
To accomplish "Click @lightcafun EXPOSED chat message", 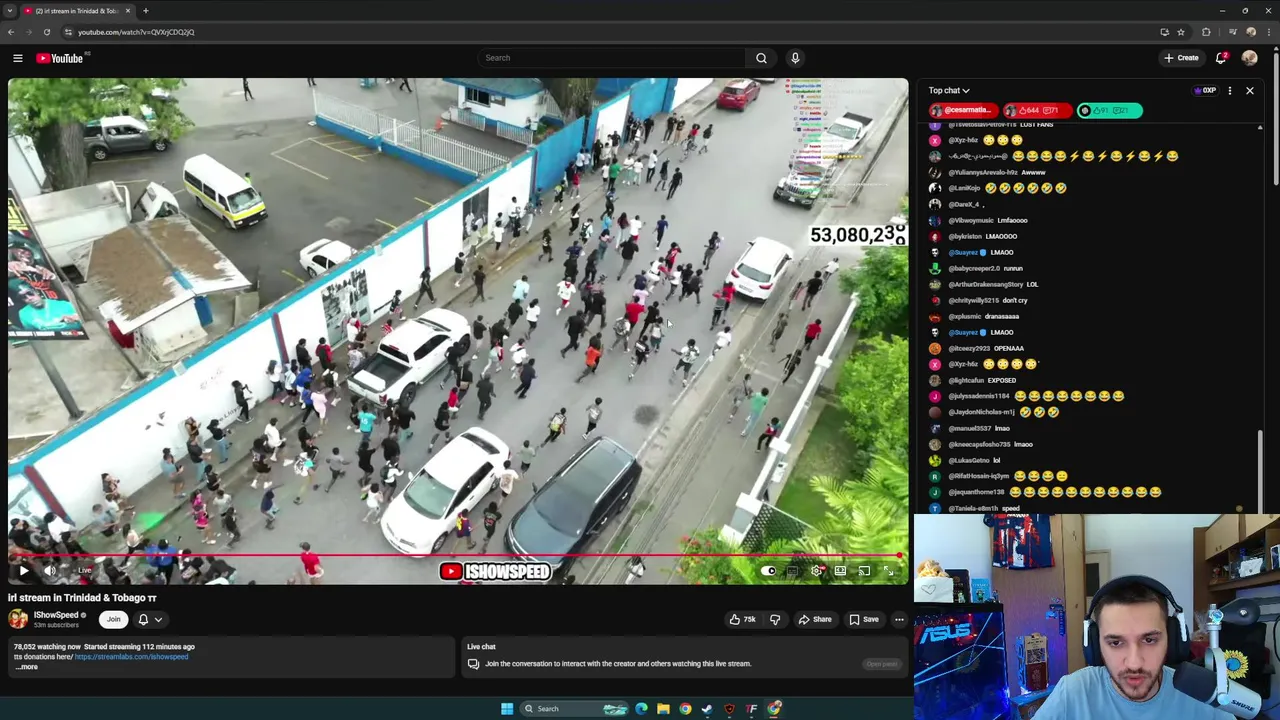I will (x=982, y=380).
